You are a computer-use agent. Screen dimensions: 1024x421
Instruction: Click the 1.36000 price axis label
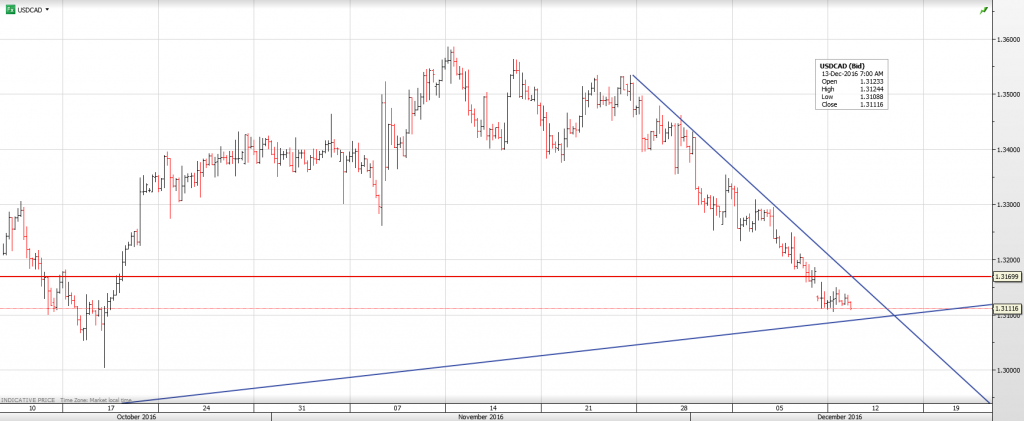(1007, 40)
